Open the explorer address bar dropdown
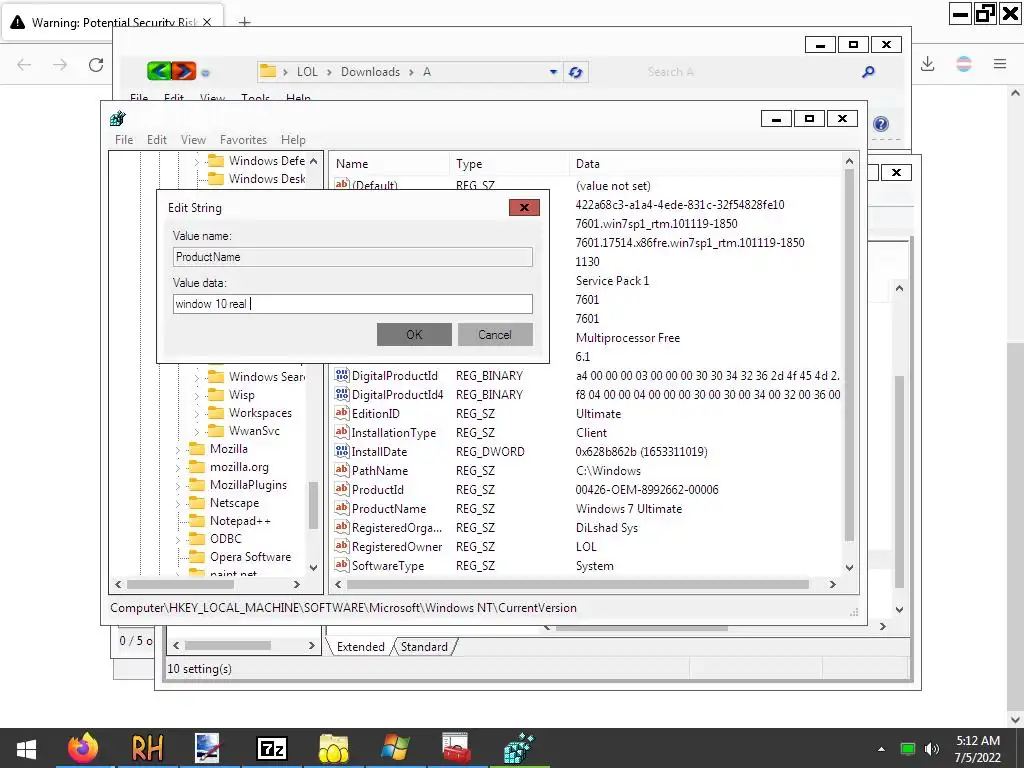Viewport: 1024px width, 768px height. coord(553,72)
